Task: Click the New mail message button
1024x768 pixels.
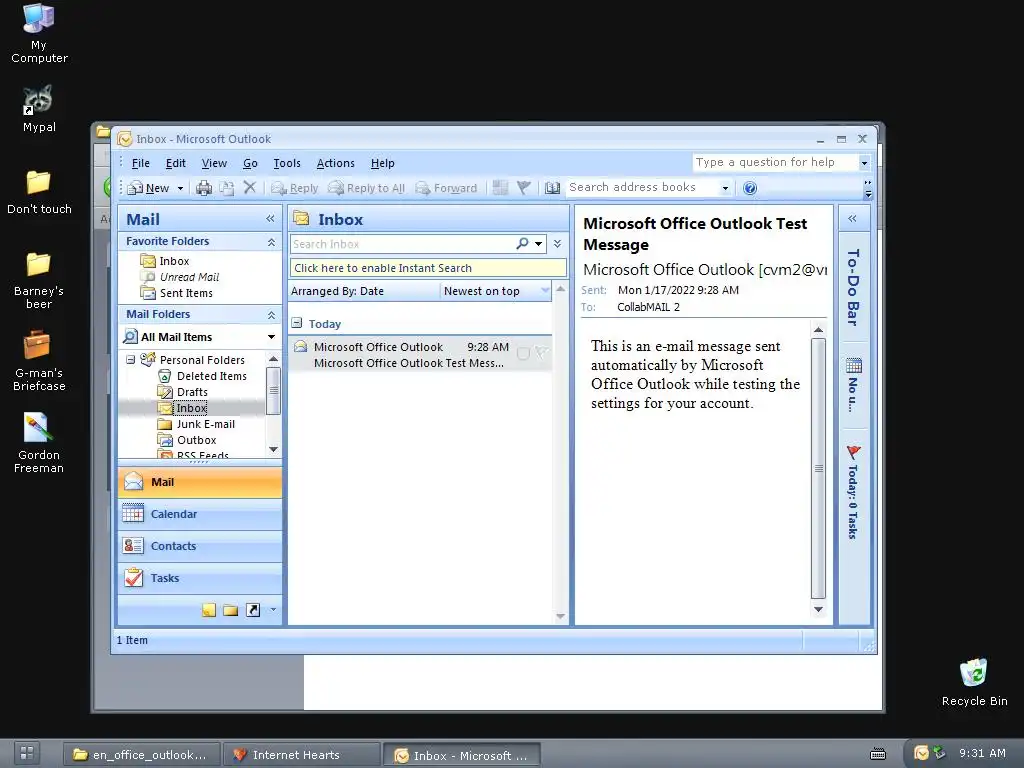Action: 149,188
